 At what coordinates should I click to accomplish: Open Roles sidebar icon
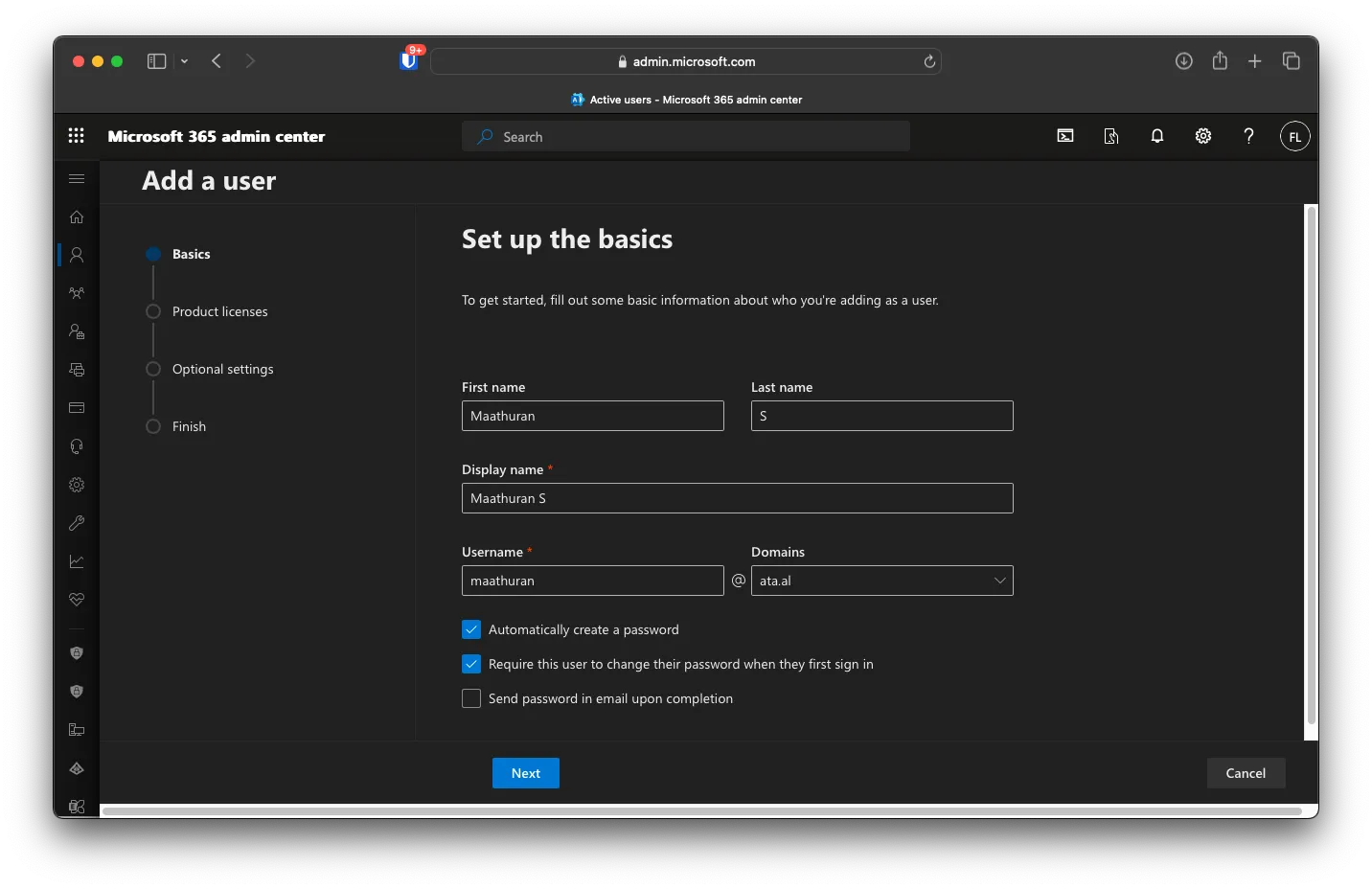pyautogui.click(x=77, y=331)
